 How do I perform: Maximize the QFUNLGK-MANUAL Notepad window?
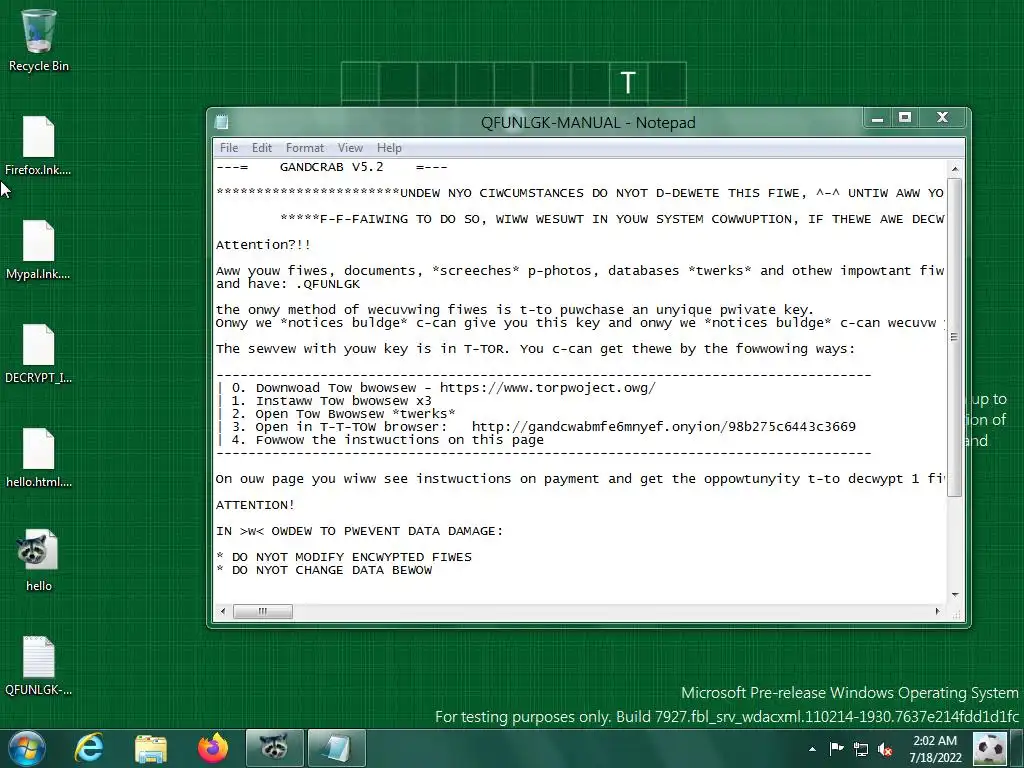[904, 118]
